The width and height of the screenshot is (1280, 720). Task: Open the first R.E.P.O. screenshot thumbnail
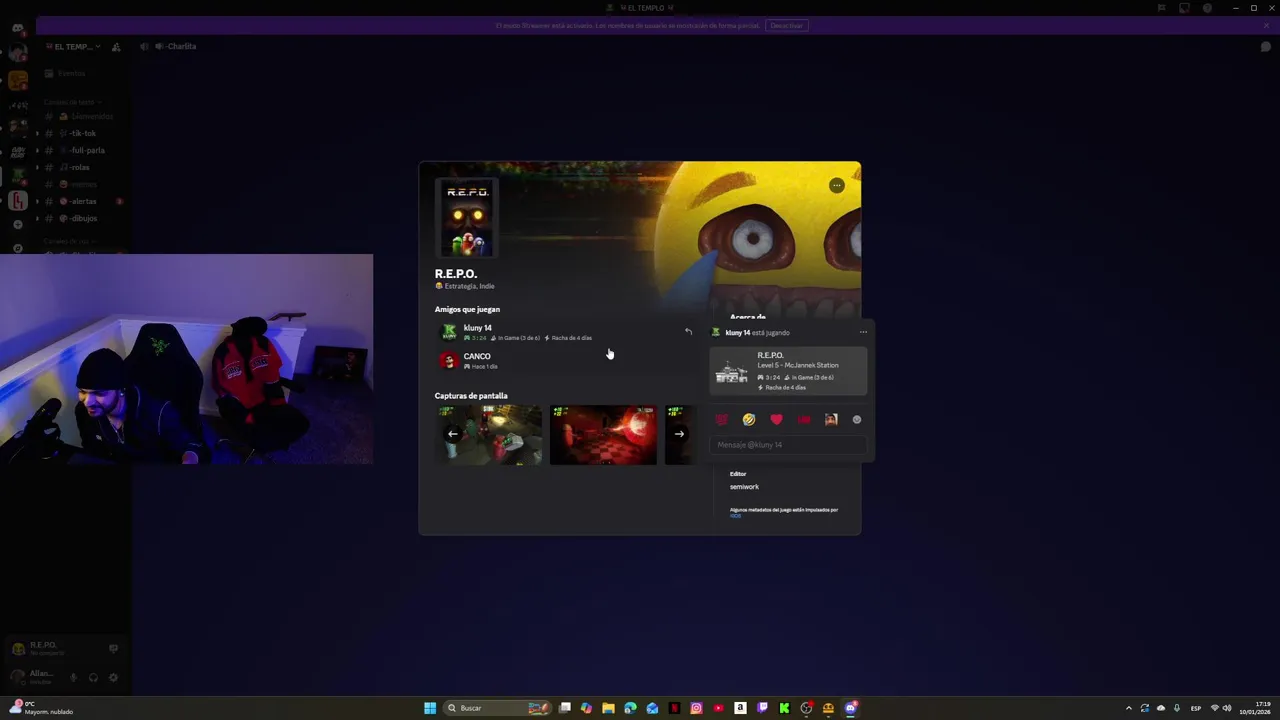pyautogui.click(x=490, y=435)
